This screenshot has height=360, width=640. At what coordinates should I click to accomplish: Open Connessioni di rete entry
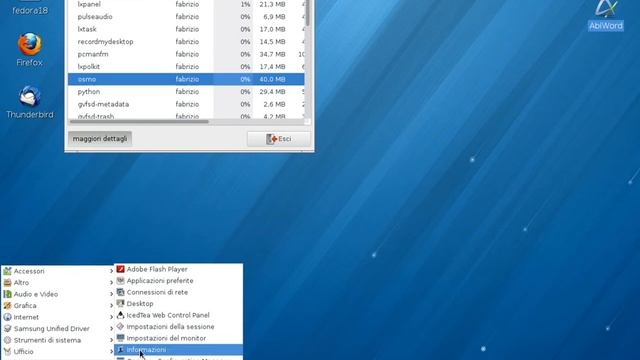click(x=178, y=292)
